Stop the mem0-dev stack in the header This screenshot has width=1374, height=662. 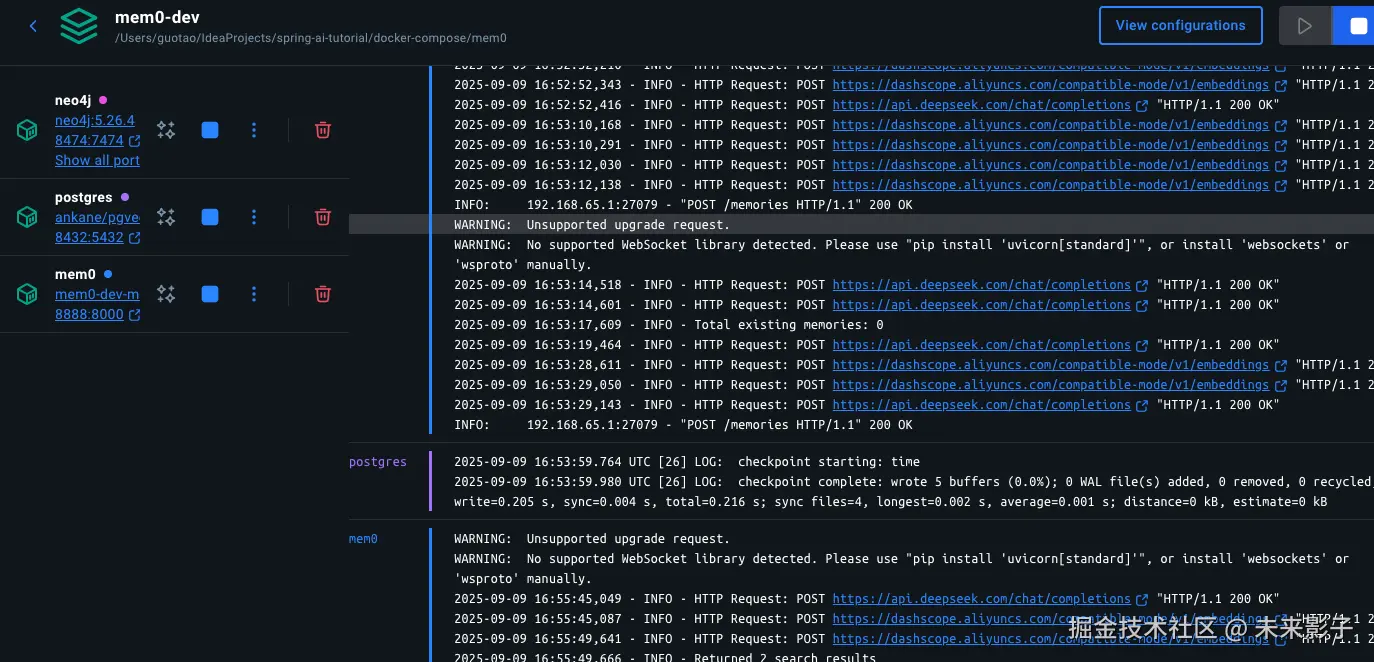click(1357, 26)
